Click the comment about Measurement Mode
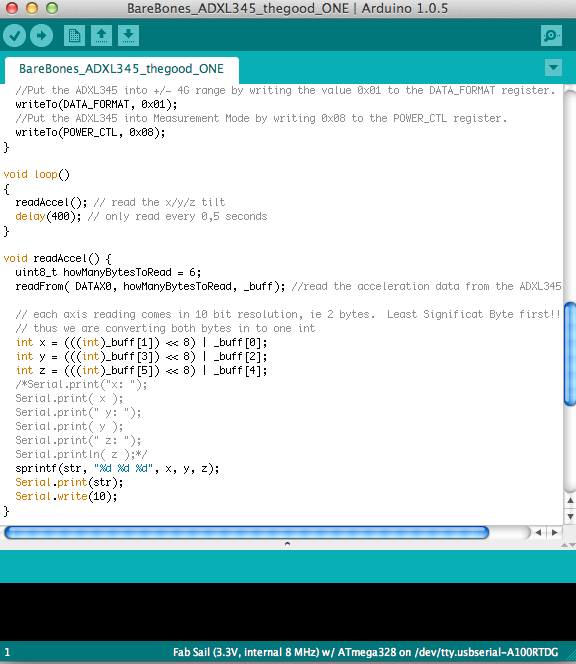 (261, 118)
